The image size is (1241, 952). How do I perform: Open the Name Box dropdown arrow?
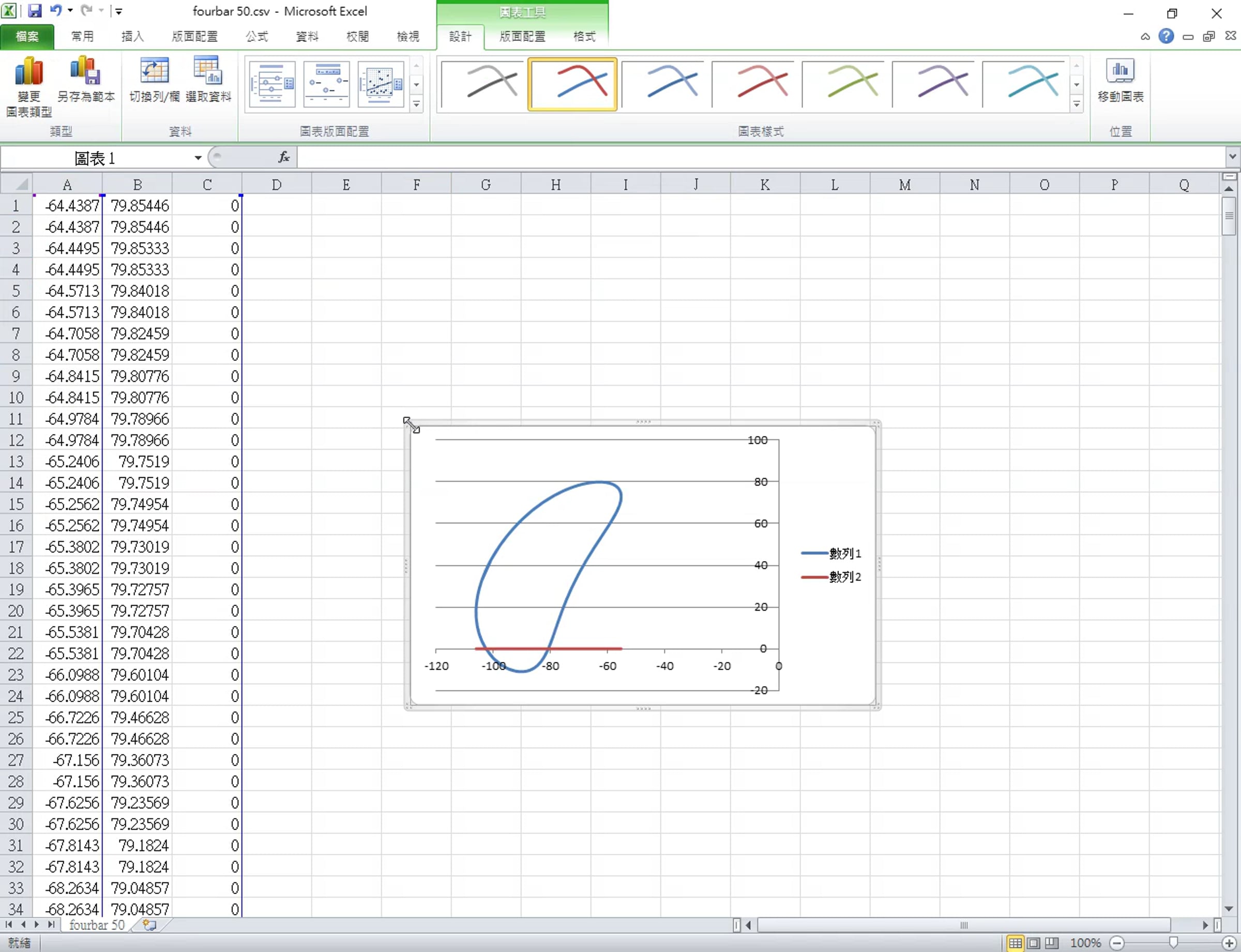pyautogui.click(x=198, y=158)
